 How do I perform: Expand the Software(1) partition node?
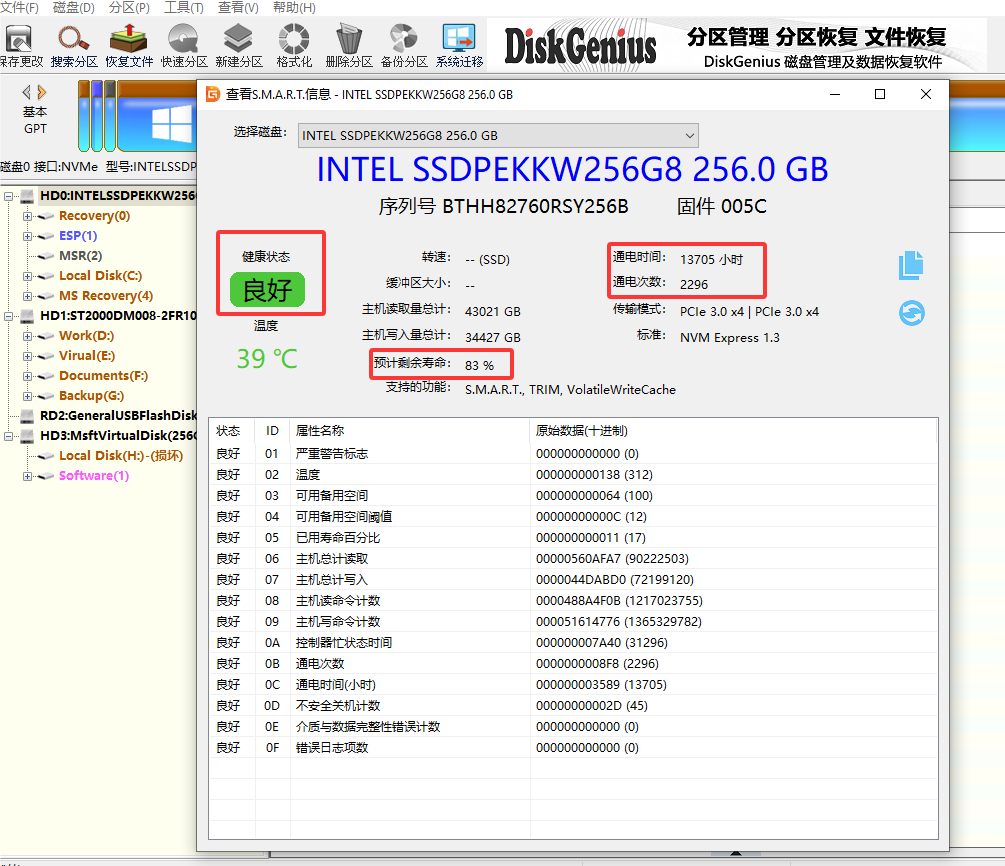tap(28, 476)
